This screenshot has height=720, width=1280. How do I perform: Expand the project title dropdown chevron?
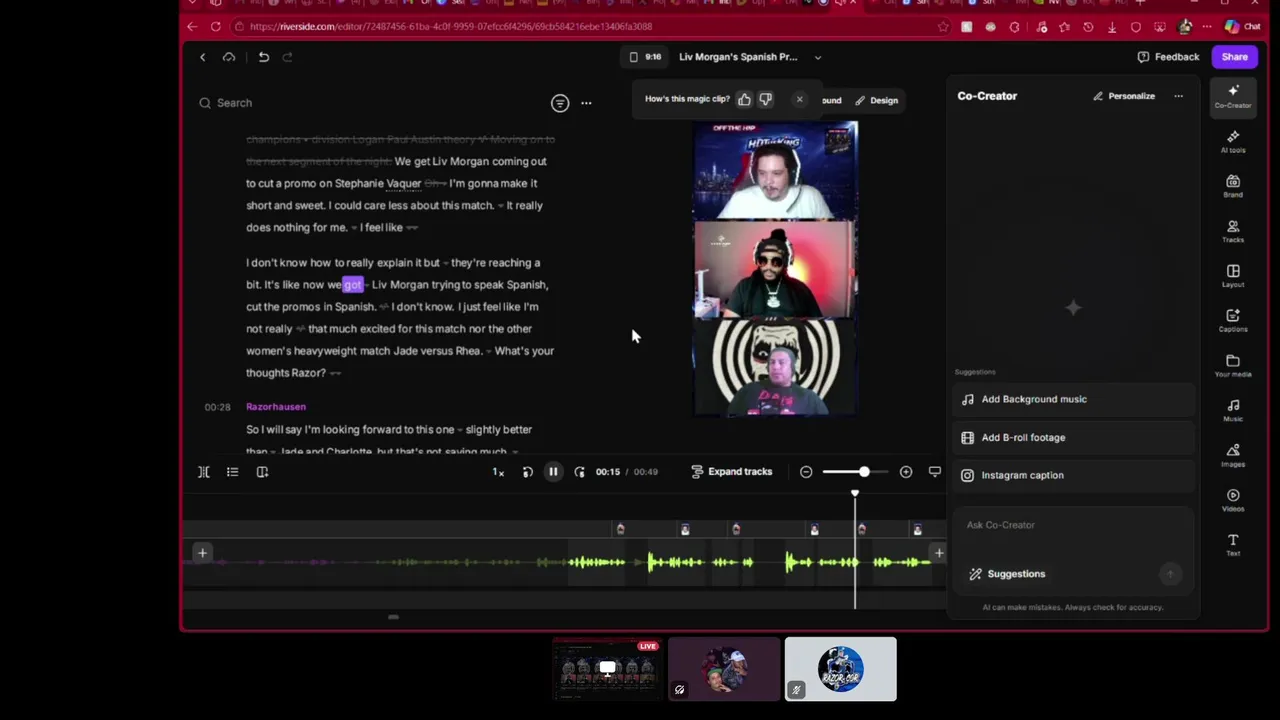(817, 57)
